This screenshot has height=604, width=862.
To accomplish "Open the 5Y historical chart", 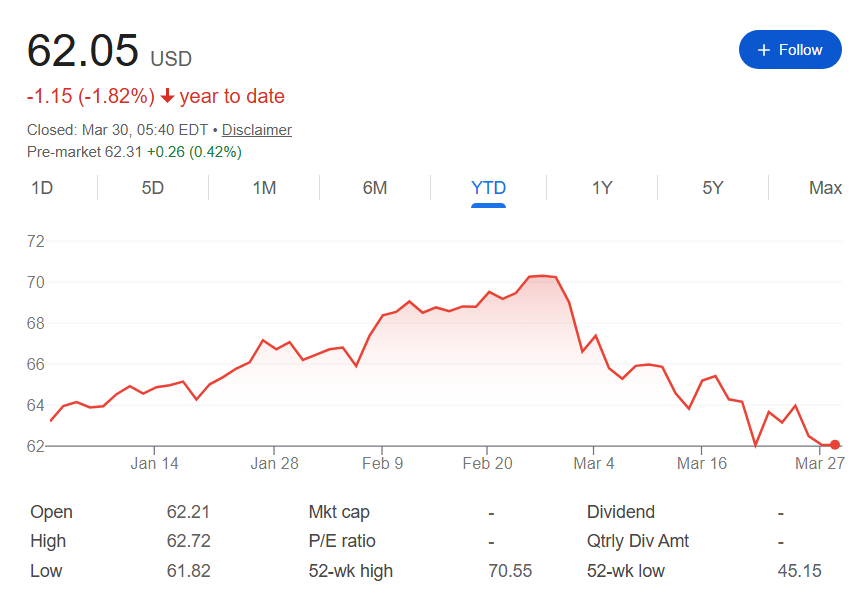I will click(x=711, y=187).
